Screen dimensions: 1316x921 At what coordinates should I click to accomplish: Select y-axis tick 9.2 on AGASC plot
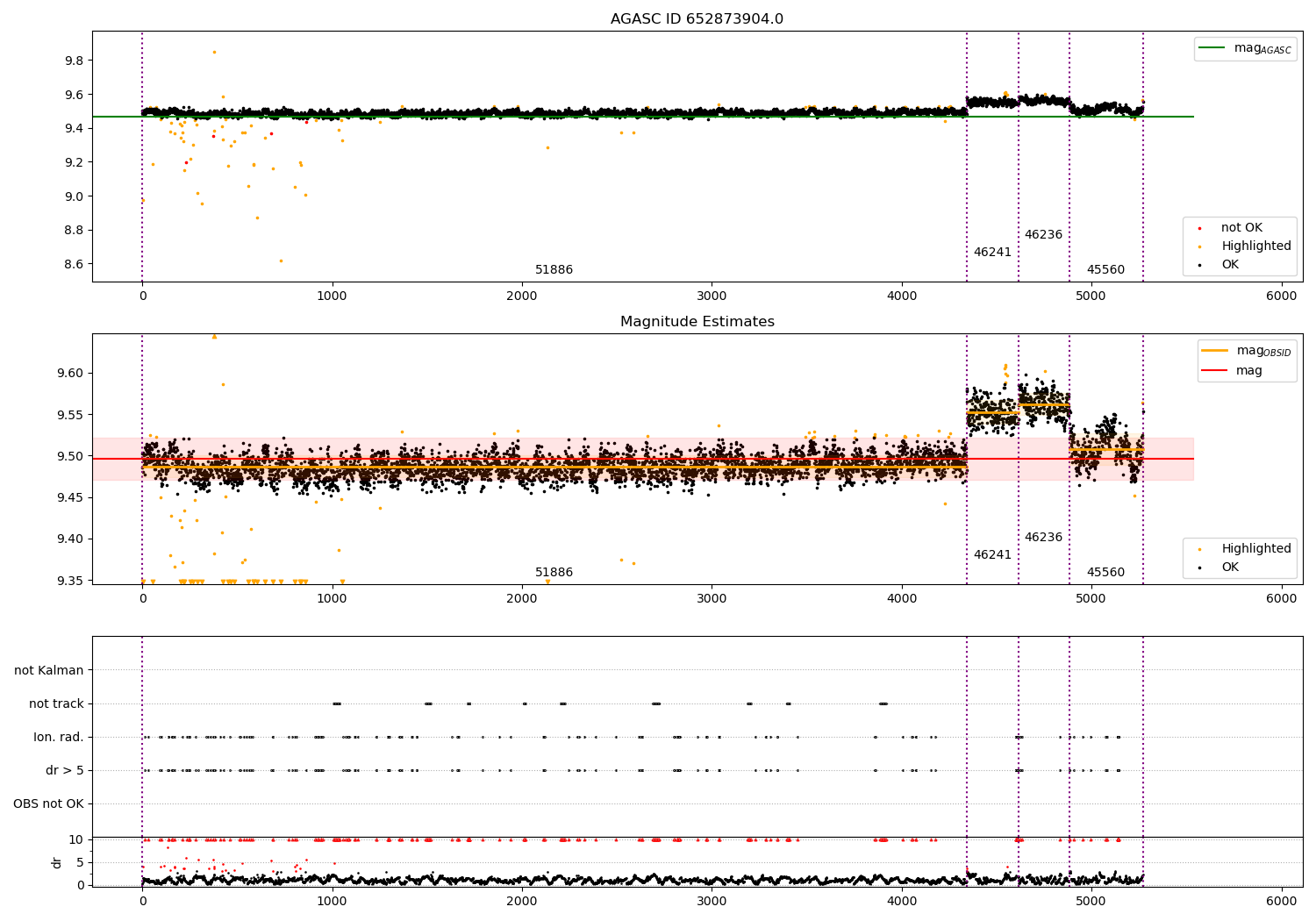pos(74,162)
